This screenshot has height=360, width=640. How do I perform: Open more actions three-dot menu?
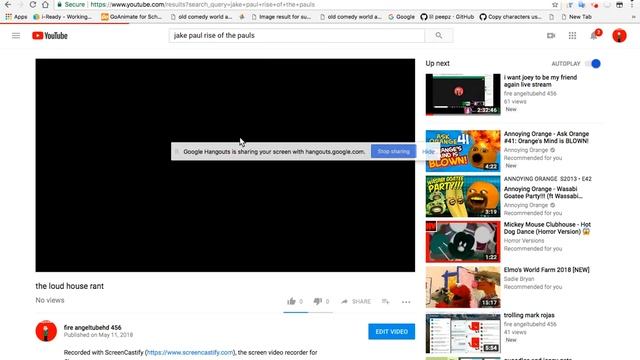[406, 302]
